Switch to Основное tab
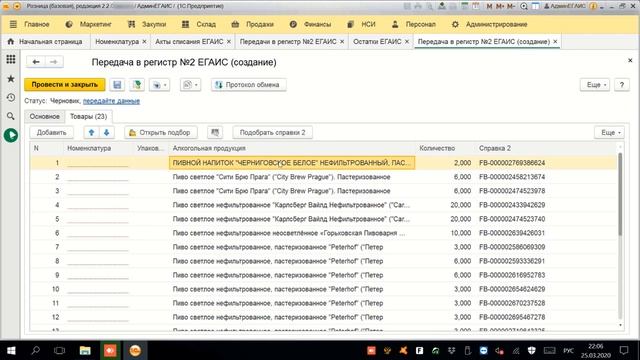This screenshot has height=360, width=640. 44,116
